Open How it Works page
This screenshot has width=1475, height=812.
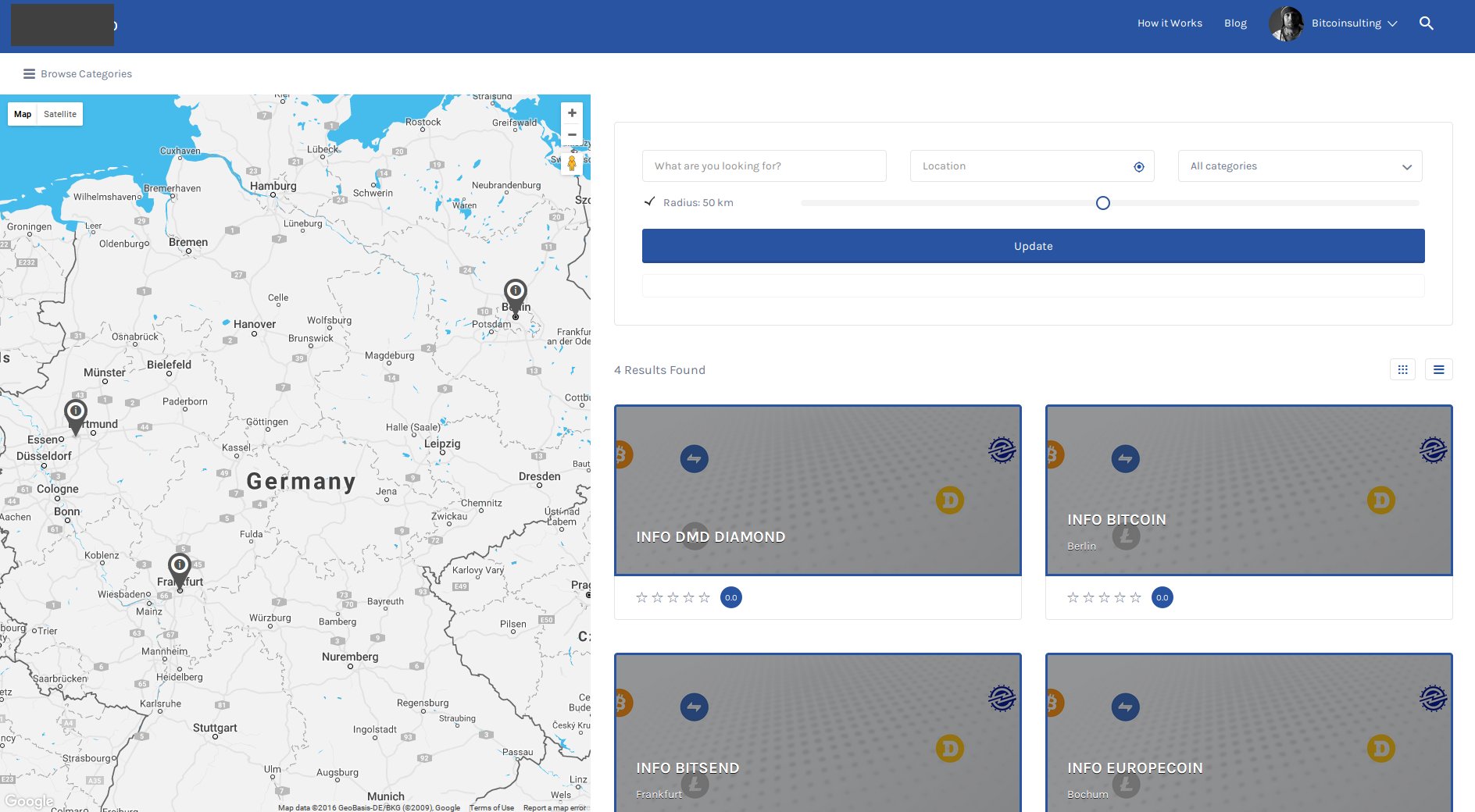click(1170, 23)
